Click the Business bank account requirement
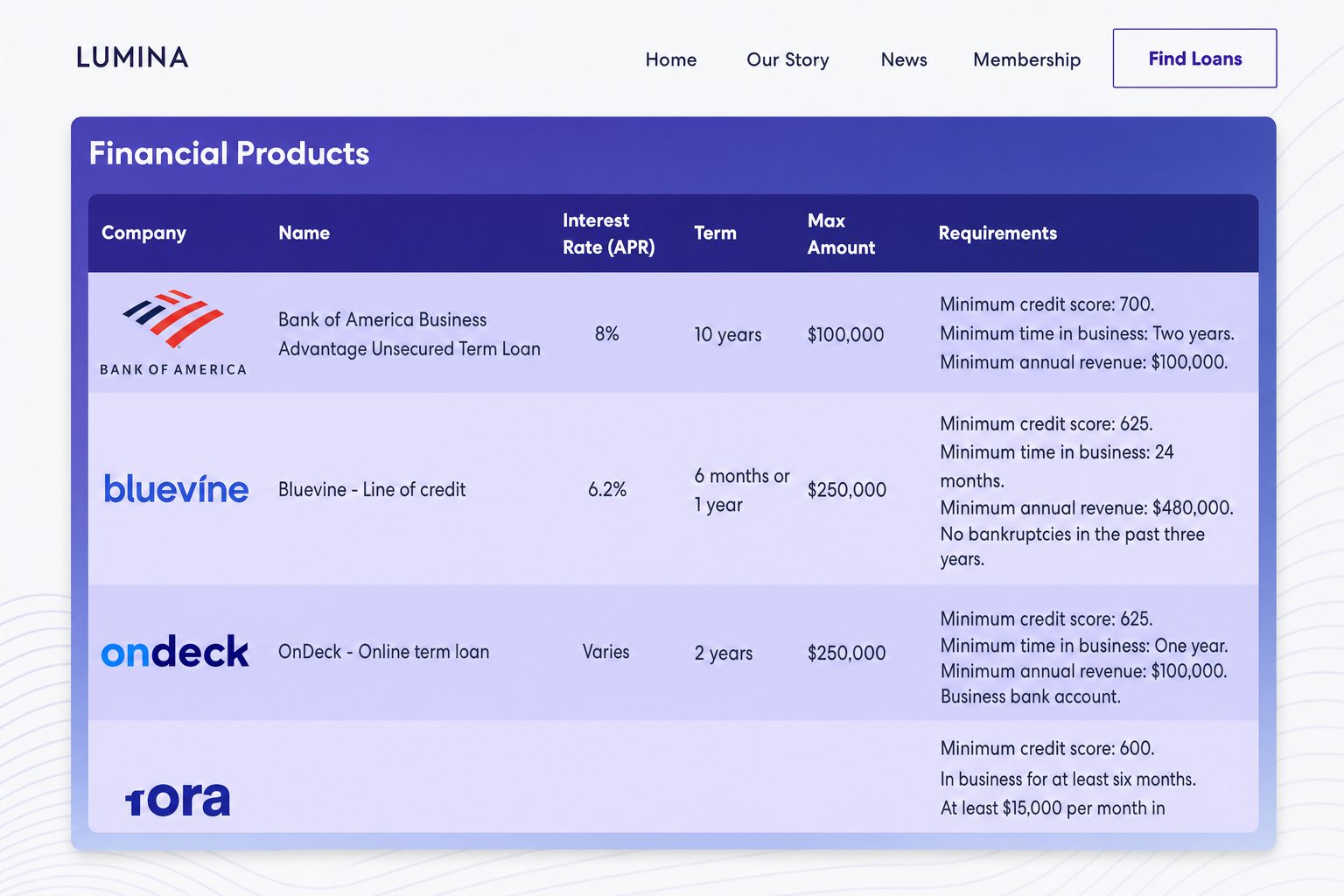Image resolution: width=1344 pixels, height=896 pixels. [x=1031, y=696]
